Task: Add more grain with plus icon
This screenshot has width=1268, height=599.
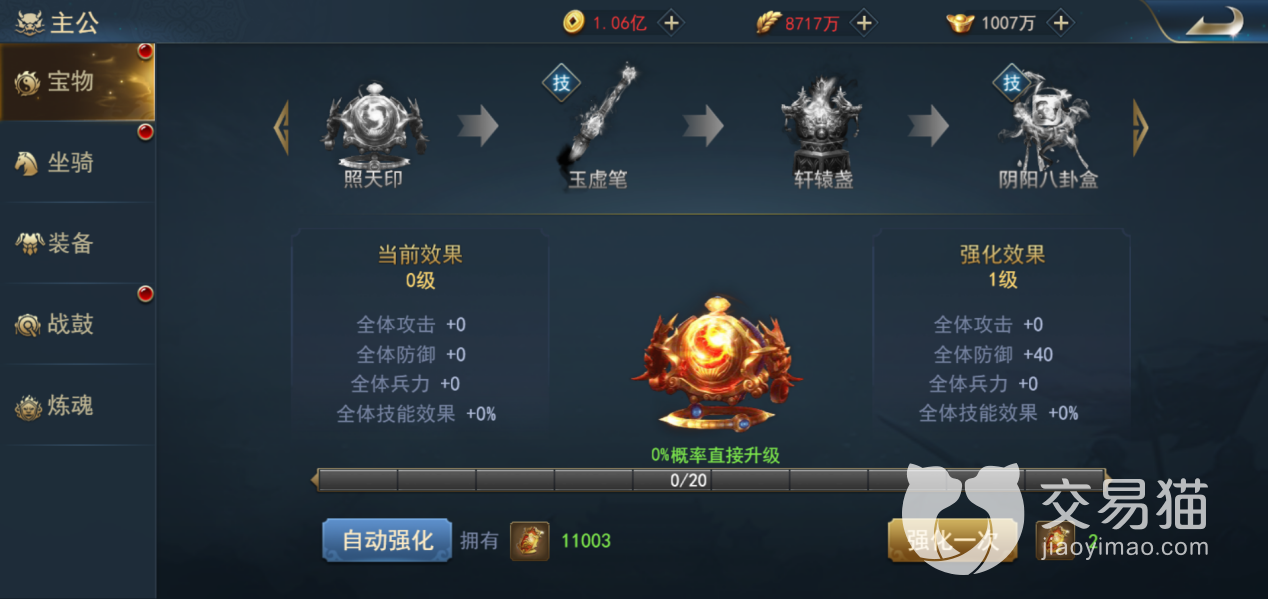Action: 865,23
